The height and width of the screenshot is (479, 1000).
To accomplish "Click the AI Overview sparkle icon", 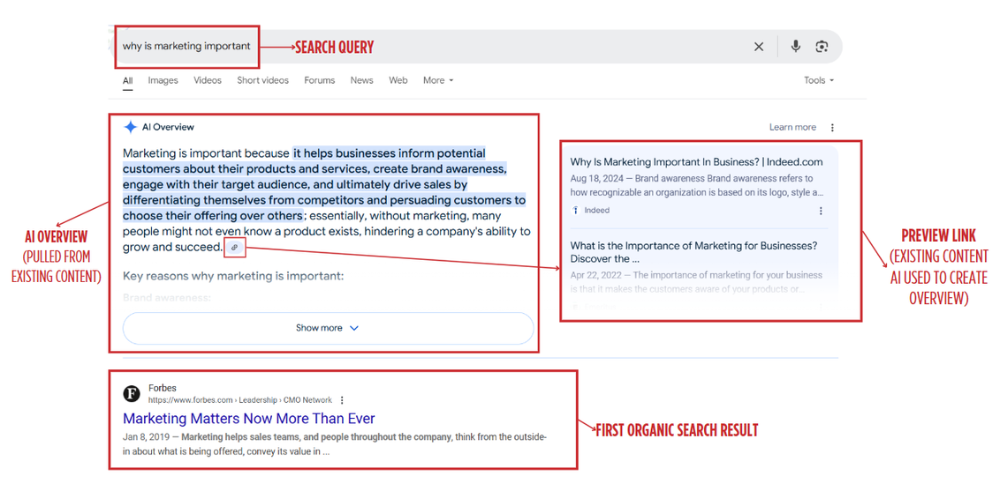I will pyautogui.click(x=130, y=127).
